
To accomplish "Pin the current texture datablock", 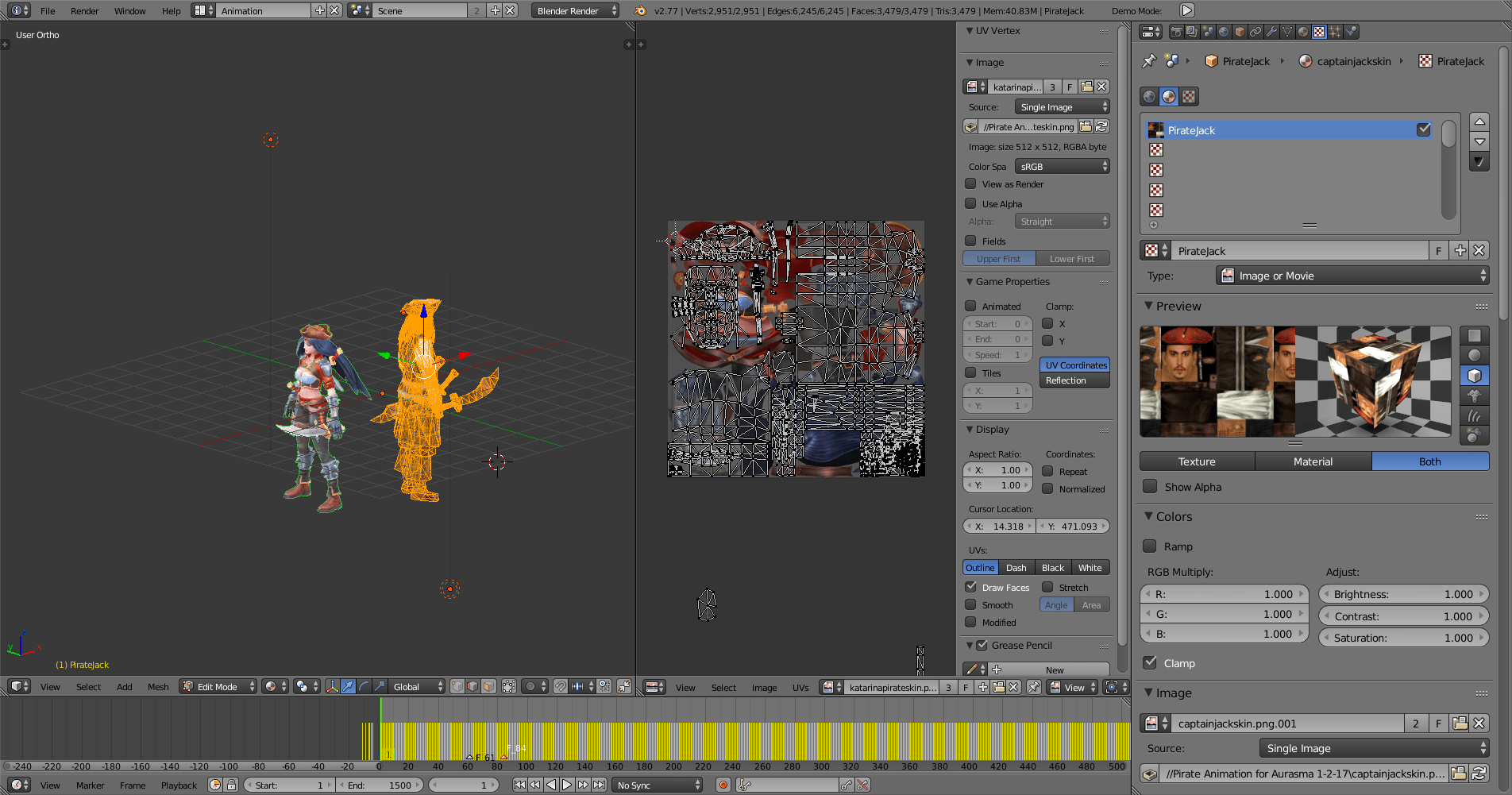I will point(1149,61).
